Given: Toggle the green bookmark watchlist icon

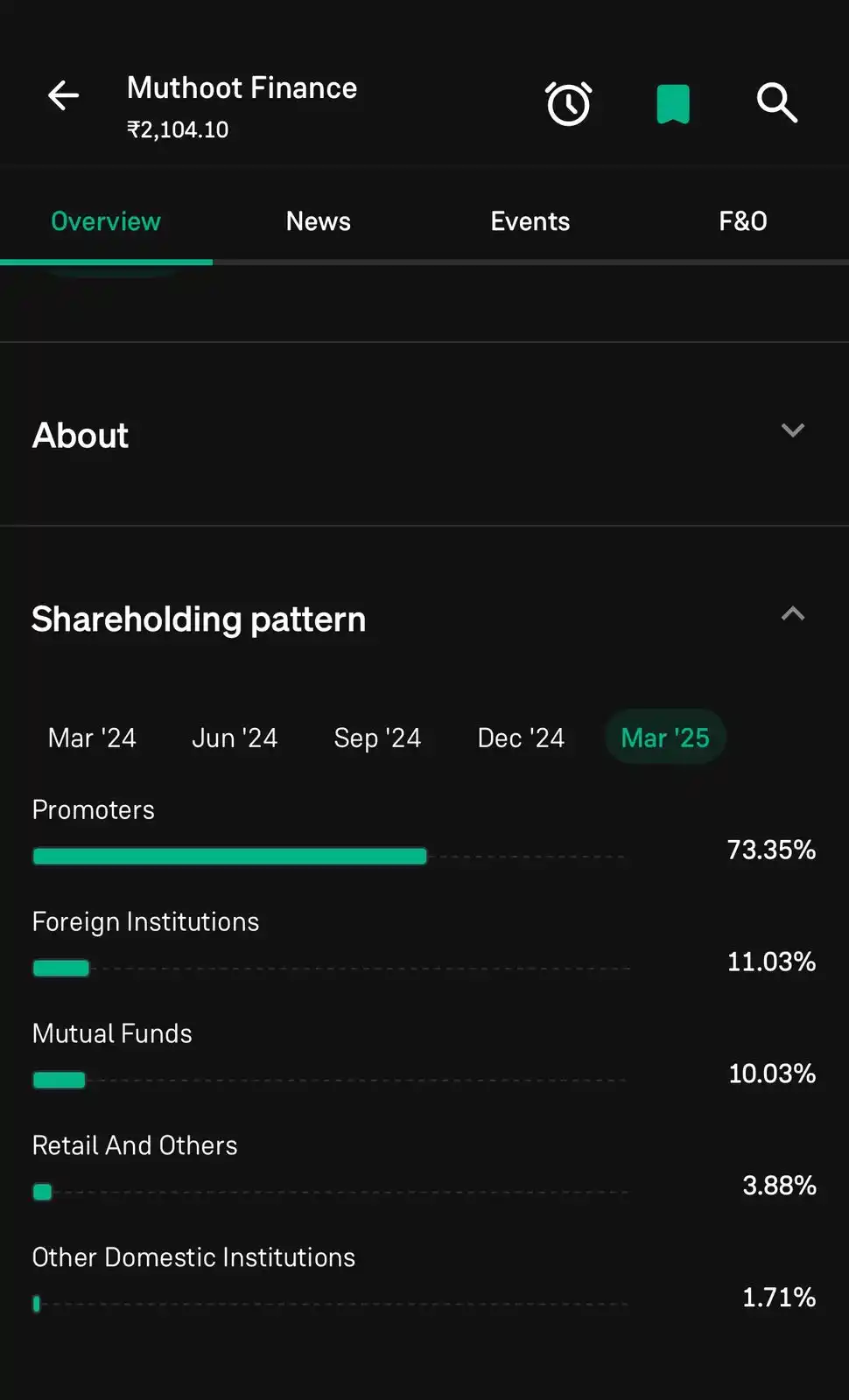Looking at the screenshot, I should point(673,104).
